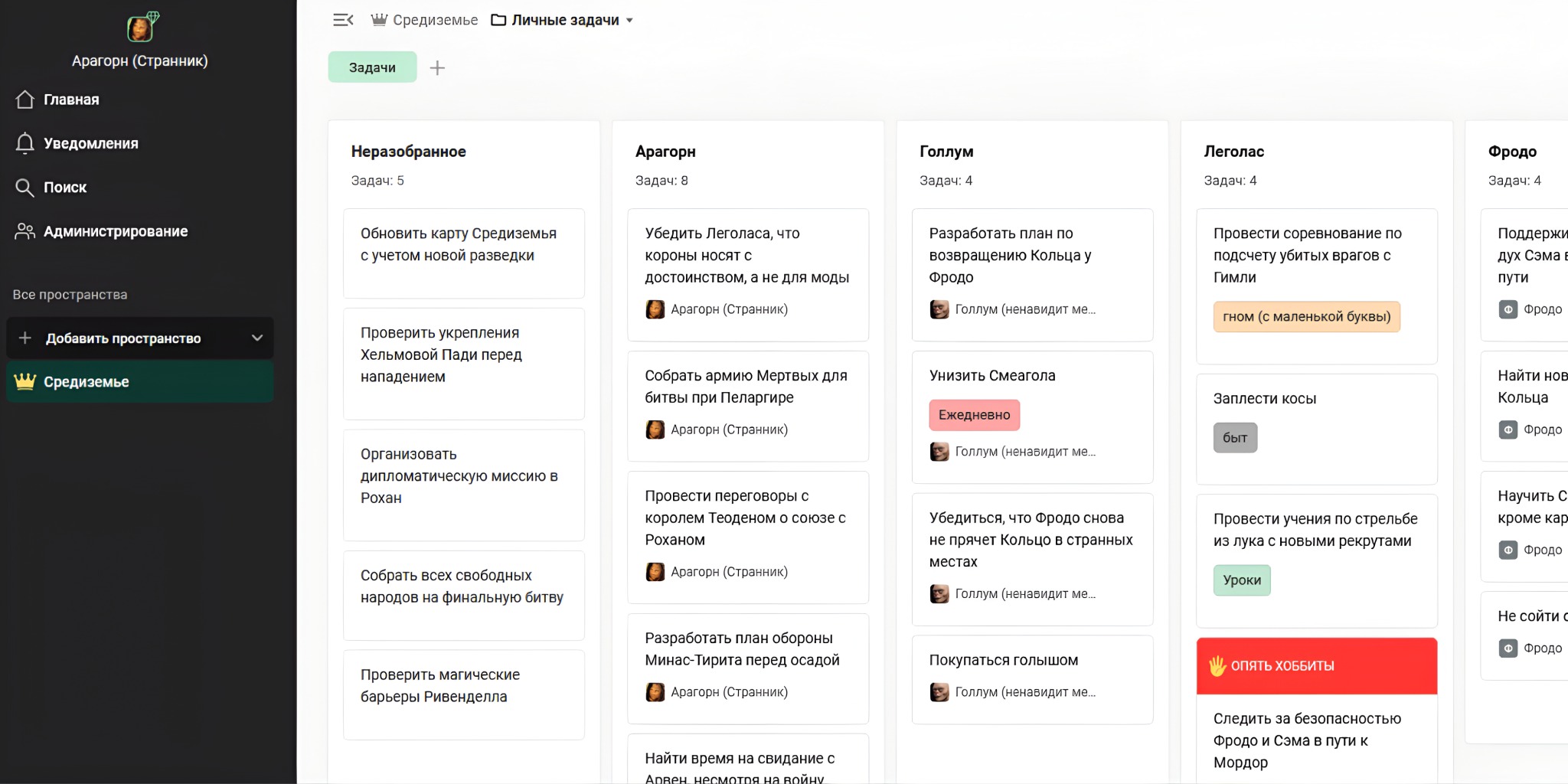Click the Арагорн column header
The height and width of the screenshot is (784, 1568).
[665, 152]
